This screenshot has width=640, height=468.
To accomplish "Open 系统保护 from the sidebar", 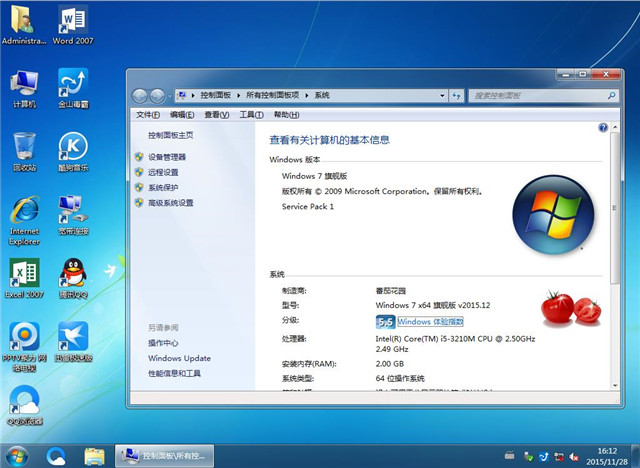I will point(163,187).
